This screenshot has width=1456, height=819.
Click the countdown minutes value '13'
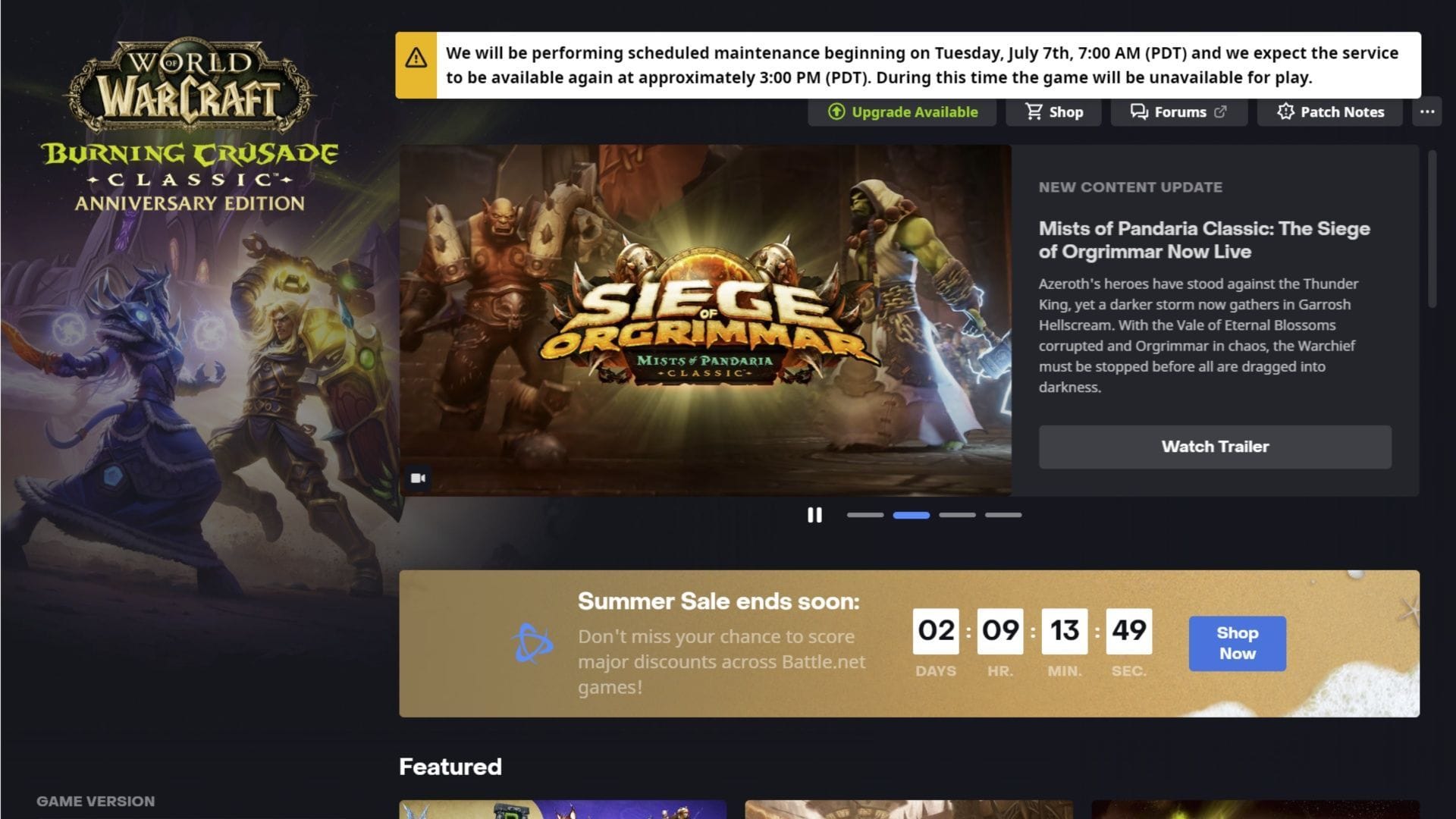point(1065,631)
